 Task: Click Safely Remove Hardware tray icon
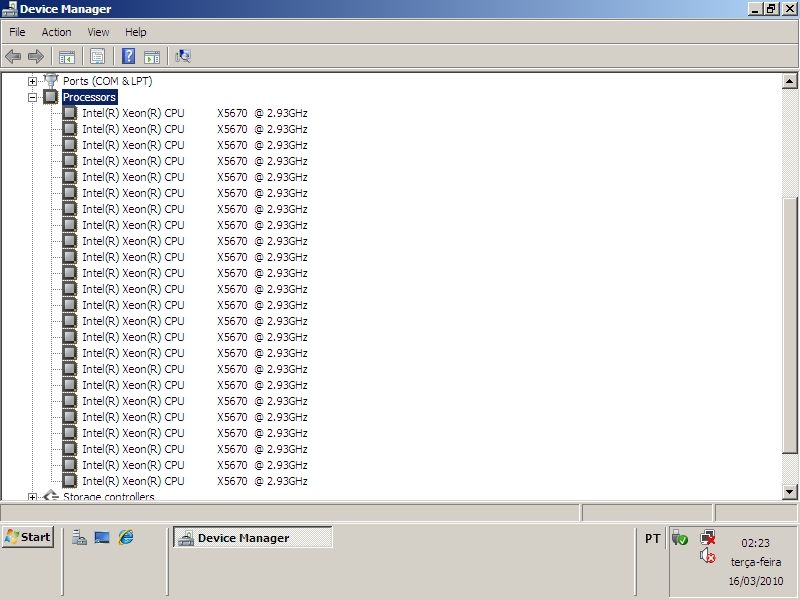(x=680, y=537)
